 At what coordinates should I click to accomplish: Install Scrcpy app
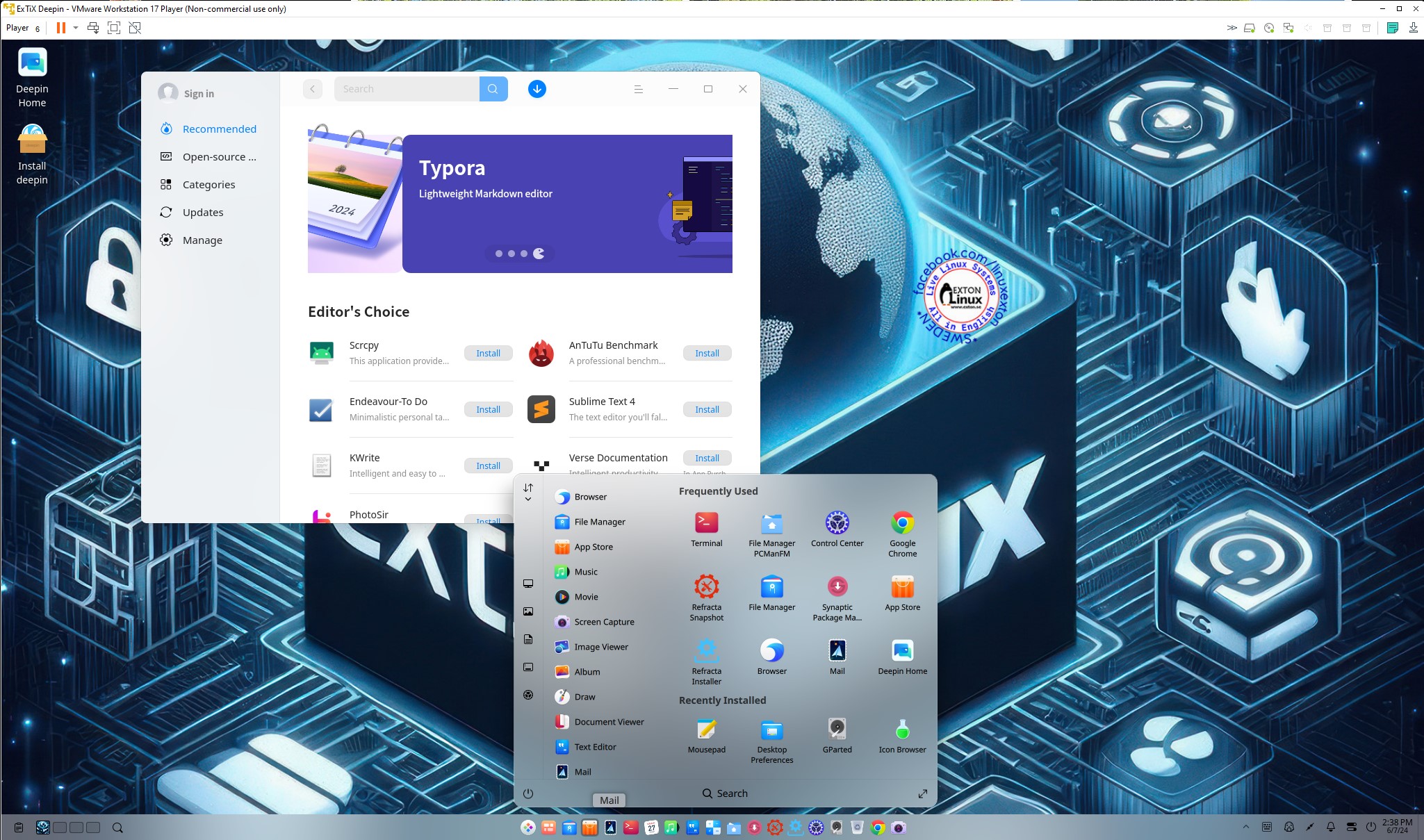tap(488, 353)
